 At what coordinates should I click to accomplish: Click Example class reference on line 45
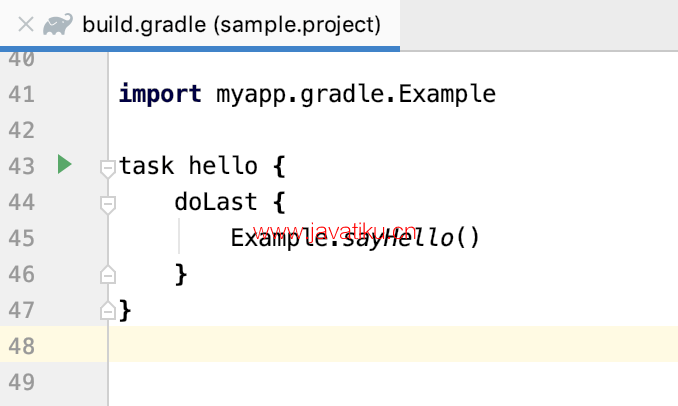coord(279,238)
